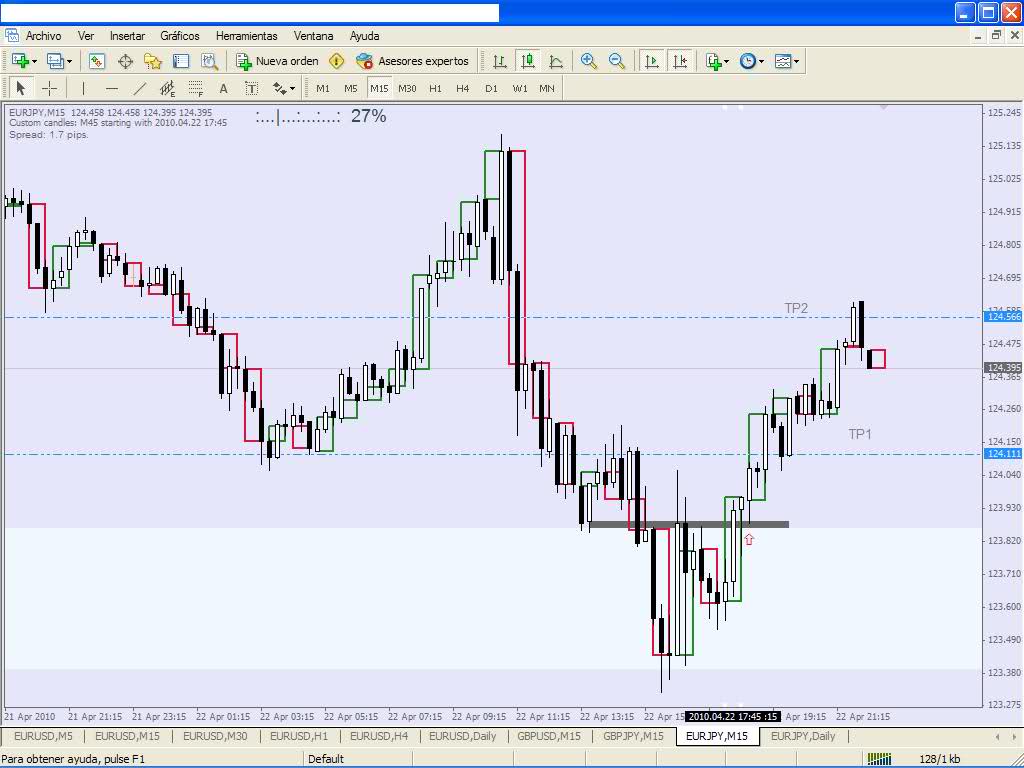Viewport: 1024px width, 768px height.
Task: Select the Text Label tool
Action: coord(251,88)
